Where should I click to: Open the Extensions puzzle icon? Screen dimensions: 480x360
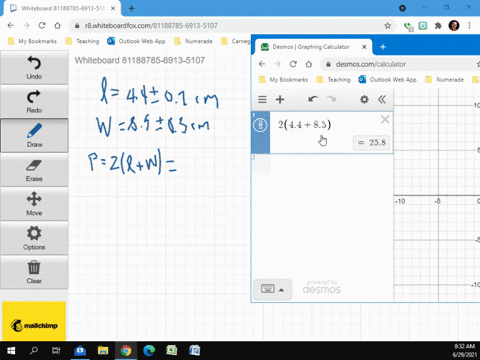point(438,26)
